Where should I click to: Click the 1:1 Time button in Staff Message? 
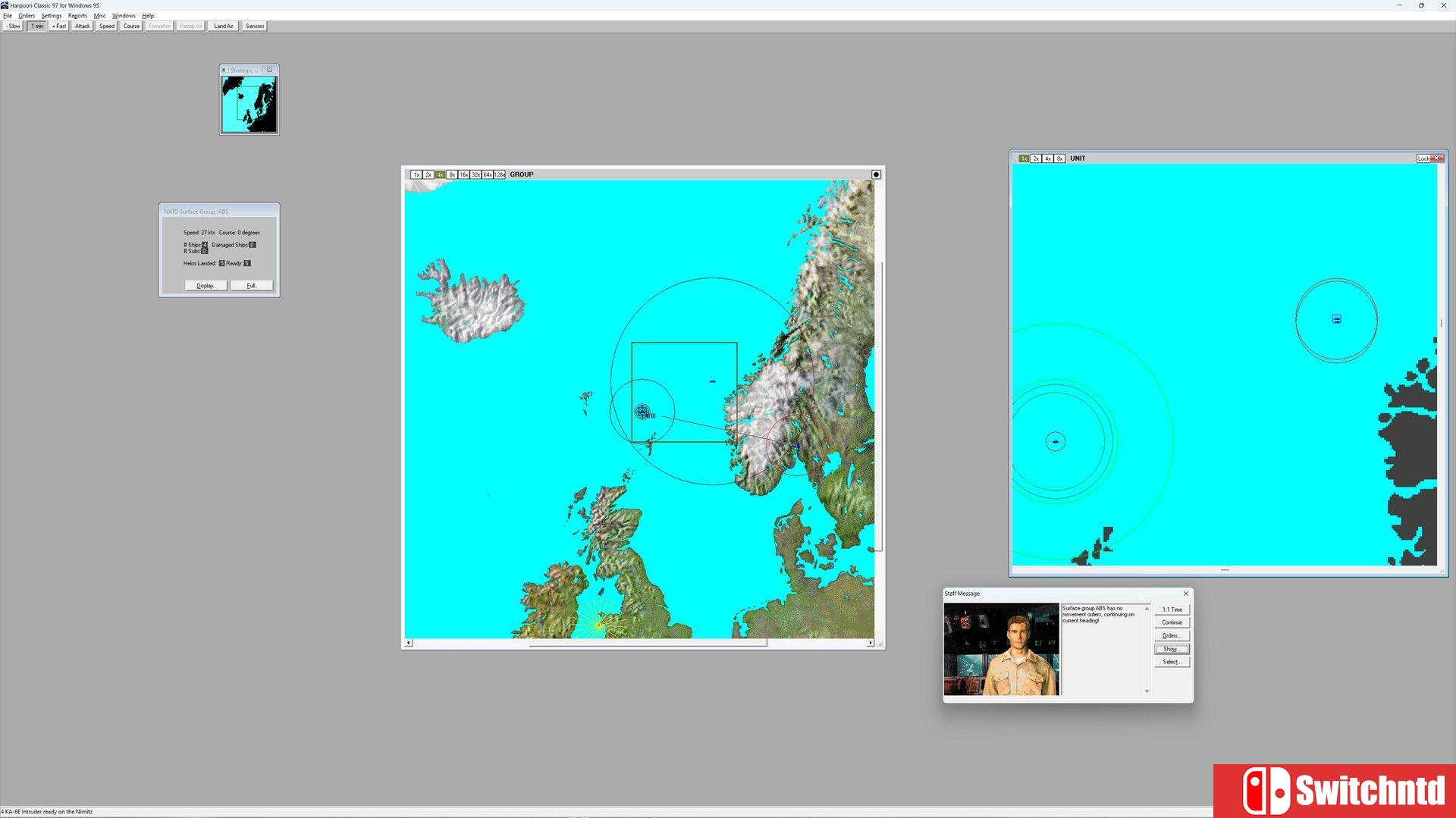tap(1172, 610)
